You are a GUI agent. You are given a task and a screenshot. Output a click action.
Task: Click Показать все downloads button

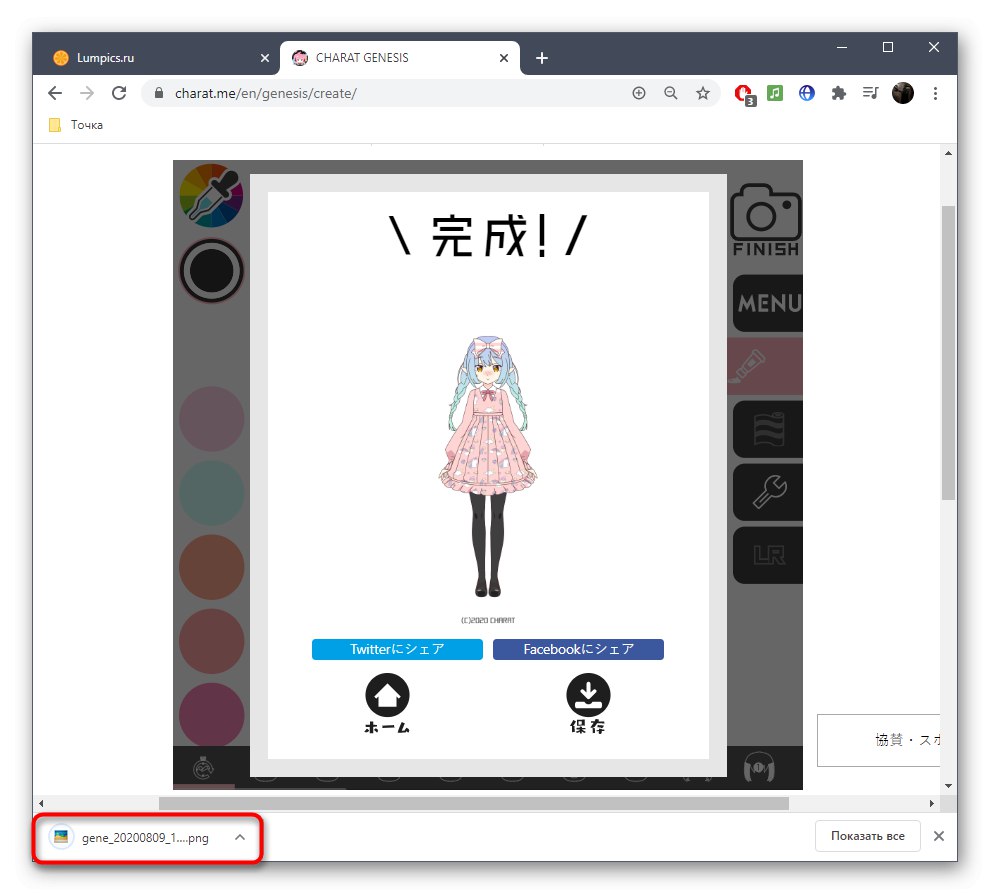(868, 836)
